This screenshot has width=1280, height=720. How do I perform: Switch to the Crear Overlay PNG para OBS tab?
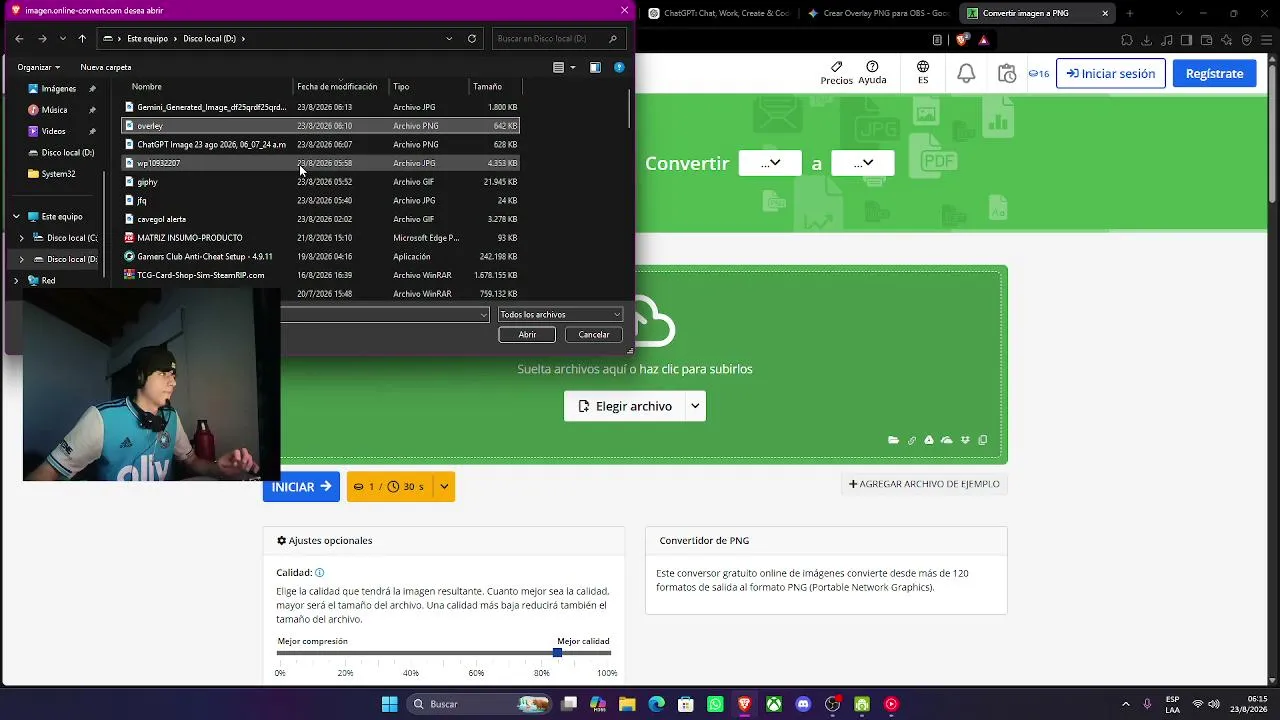(879, 13)
